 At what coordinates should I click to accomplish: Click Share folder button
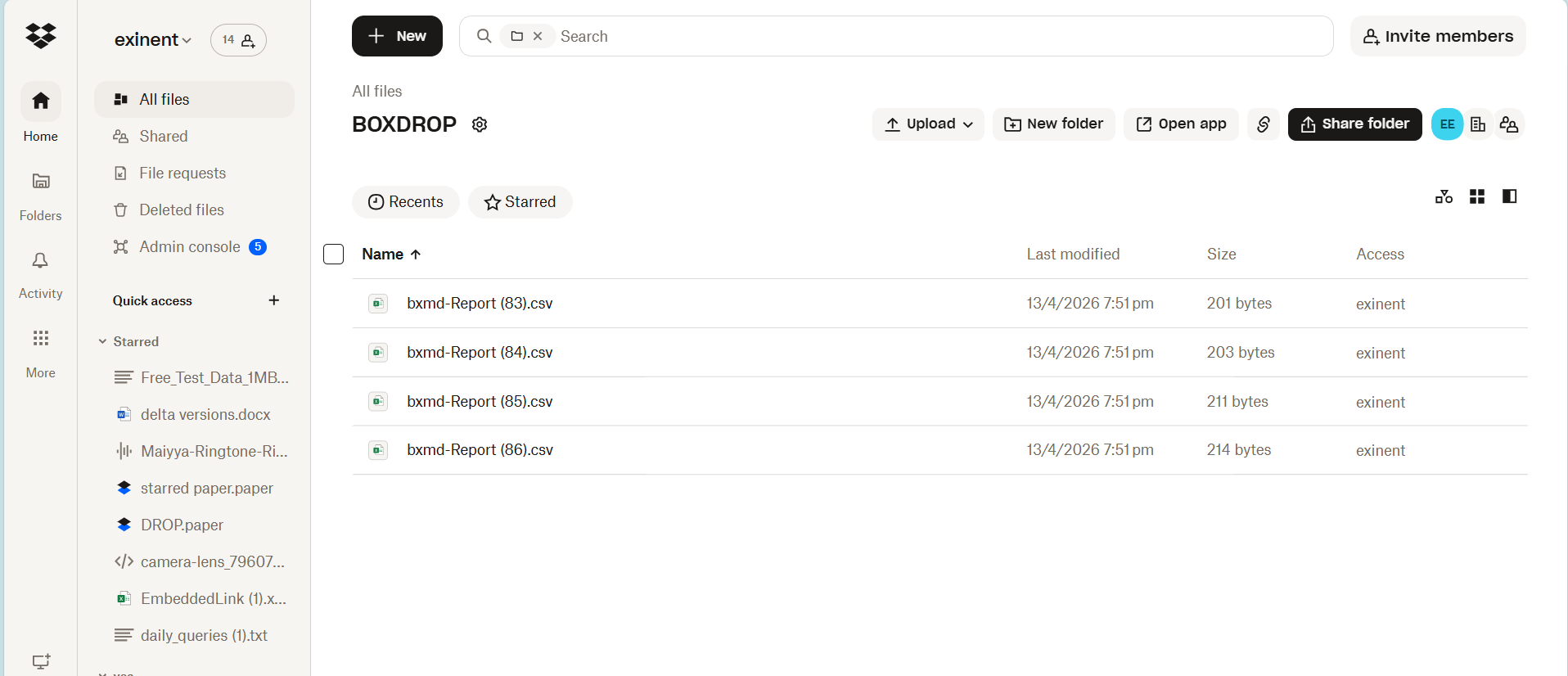tap(1354, 124)
